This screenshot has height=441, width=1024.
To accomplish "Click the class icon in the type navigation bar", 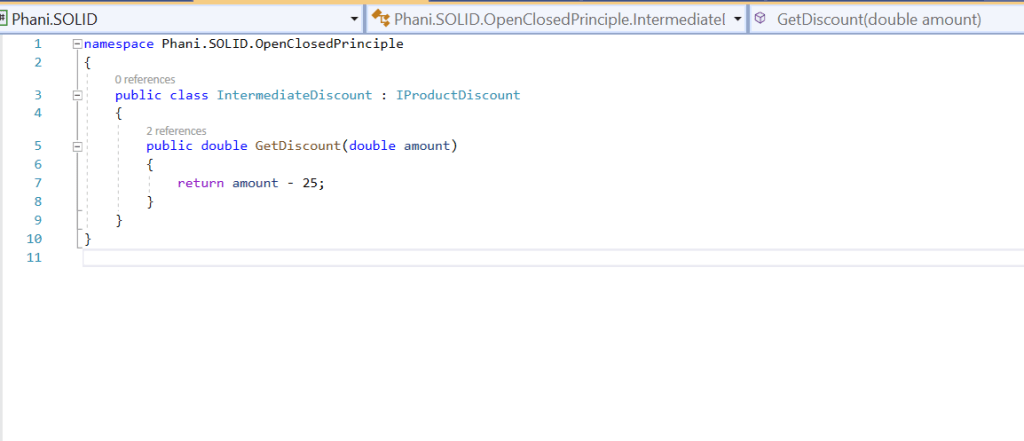I will point(380,19).
